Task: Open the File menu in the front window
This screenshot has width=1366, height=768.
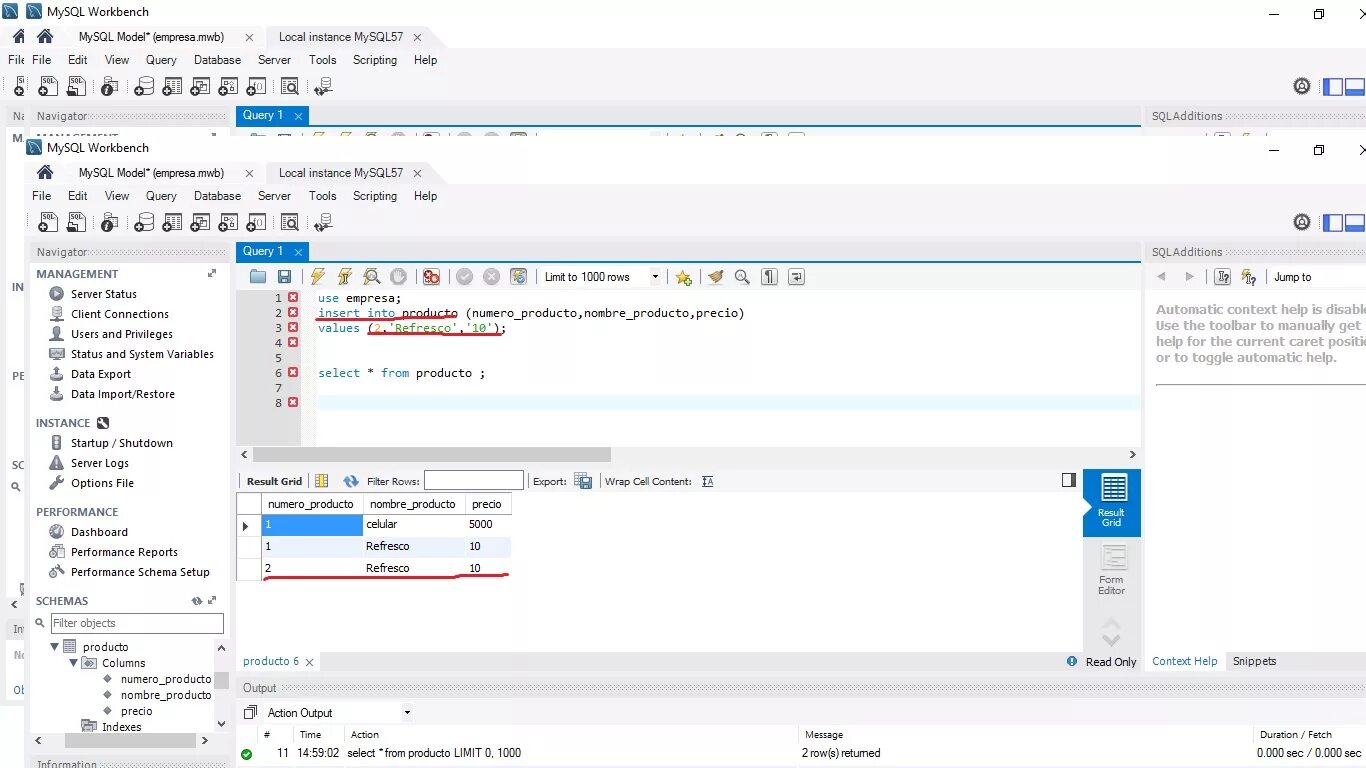Action: (41, 196)
